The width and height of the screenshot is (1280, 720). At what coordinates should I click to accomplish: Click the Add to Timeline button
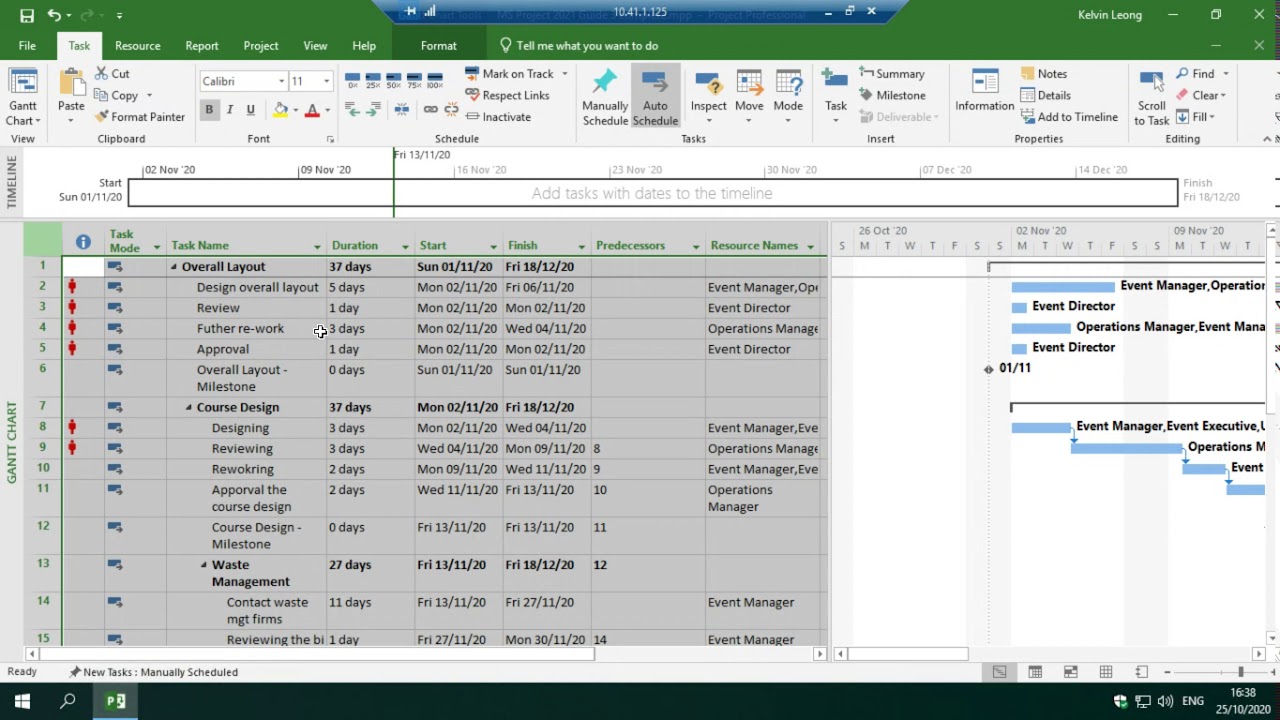(x=1069, y=117)
